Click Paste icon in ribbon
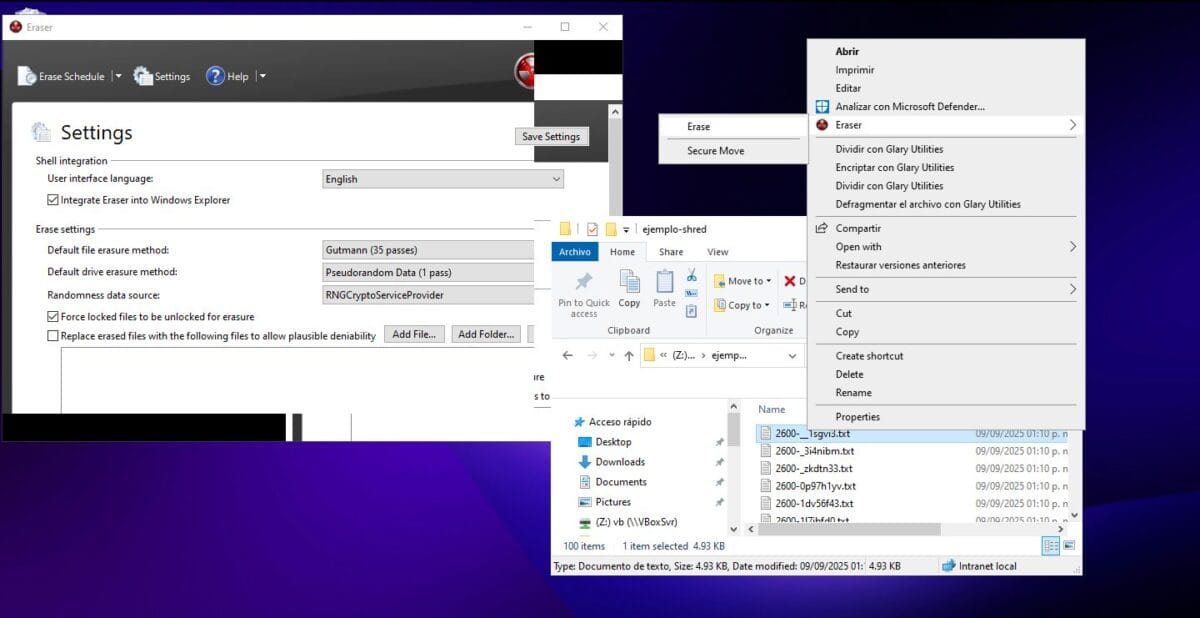This screenshot has width=1200, height=618. point(664,282)
